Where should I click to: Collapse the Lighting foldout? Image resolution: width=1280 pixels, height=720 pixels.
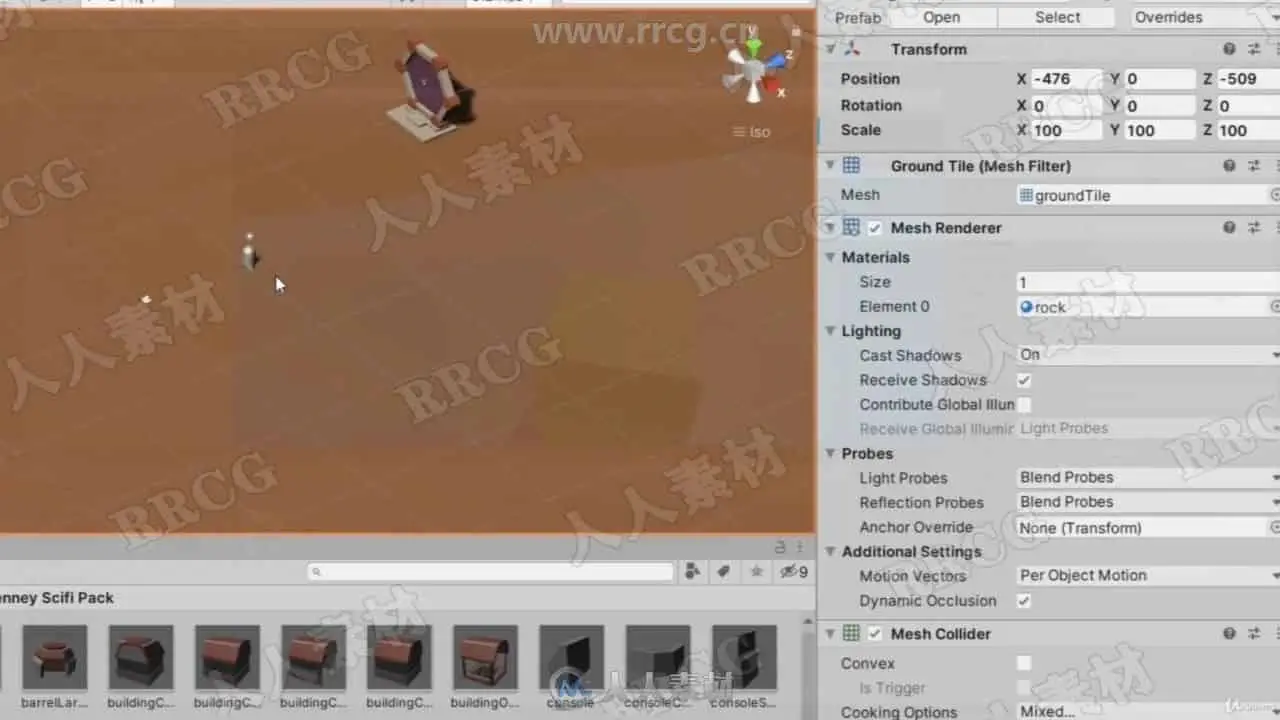830,331
